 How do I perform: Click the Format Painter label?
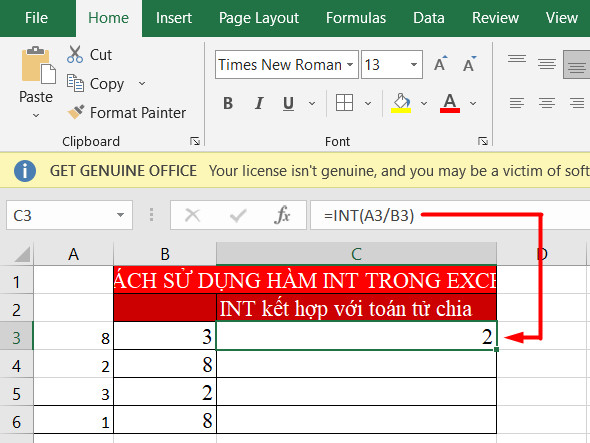(138, 113)
